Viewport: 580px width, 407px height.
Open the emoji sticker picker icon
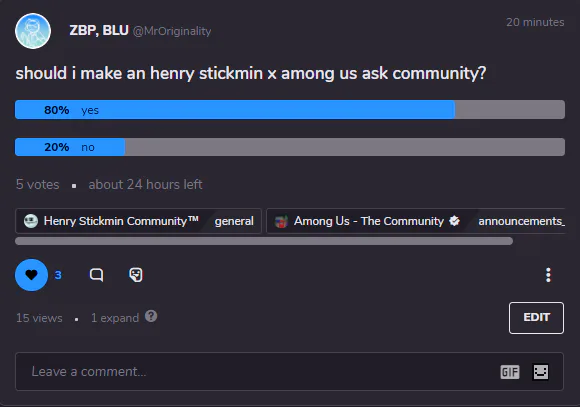pos(540,372)
